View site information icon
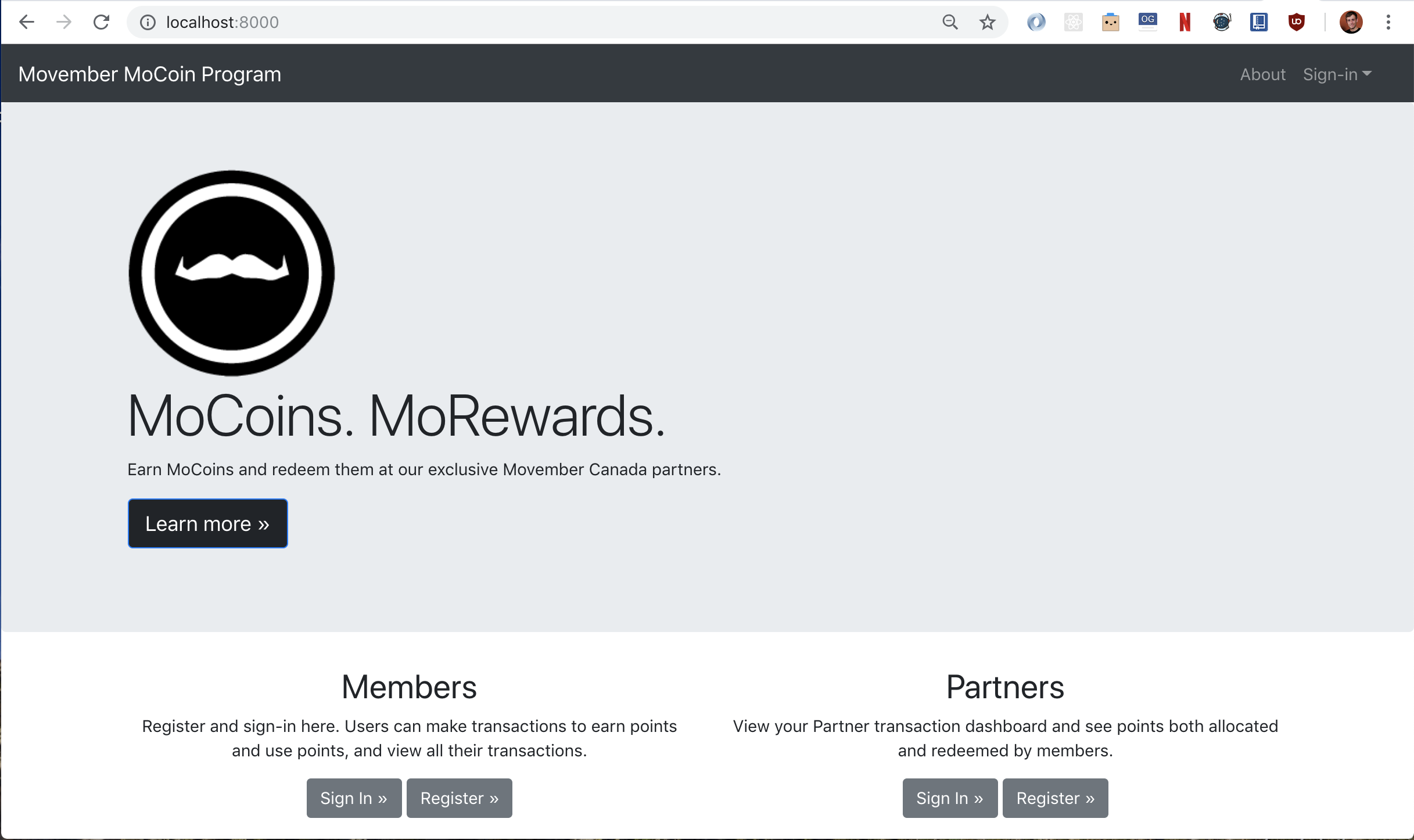This screenshot has width=1414, height=840. pos(148,22)
